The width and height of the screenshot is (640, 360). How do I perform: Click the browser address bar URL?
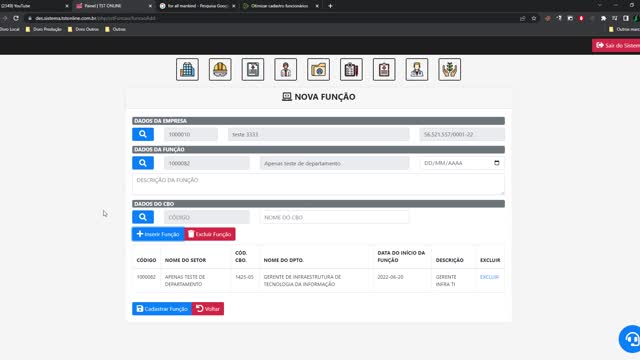click(x=95, y=18)
